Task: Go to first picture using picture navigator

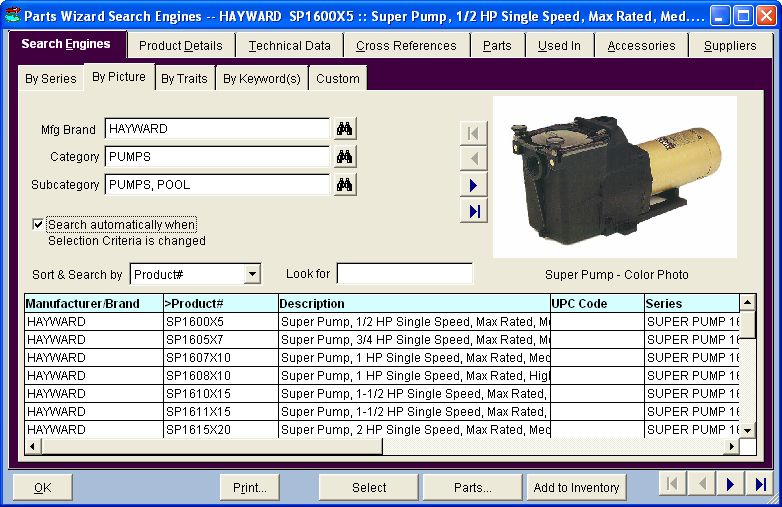Action: (x=473, y=133)
